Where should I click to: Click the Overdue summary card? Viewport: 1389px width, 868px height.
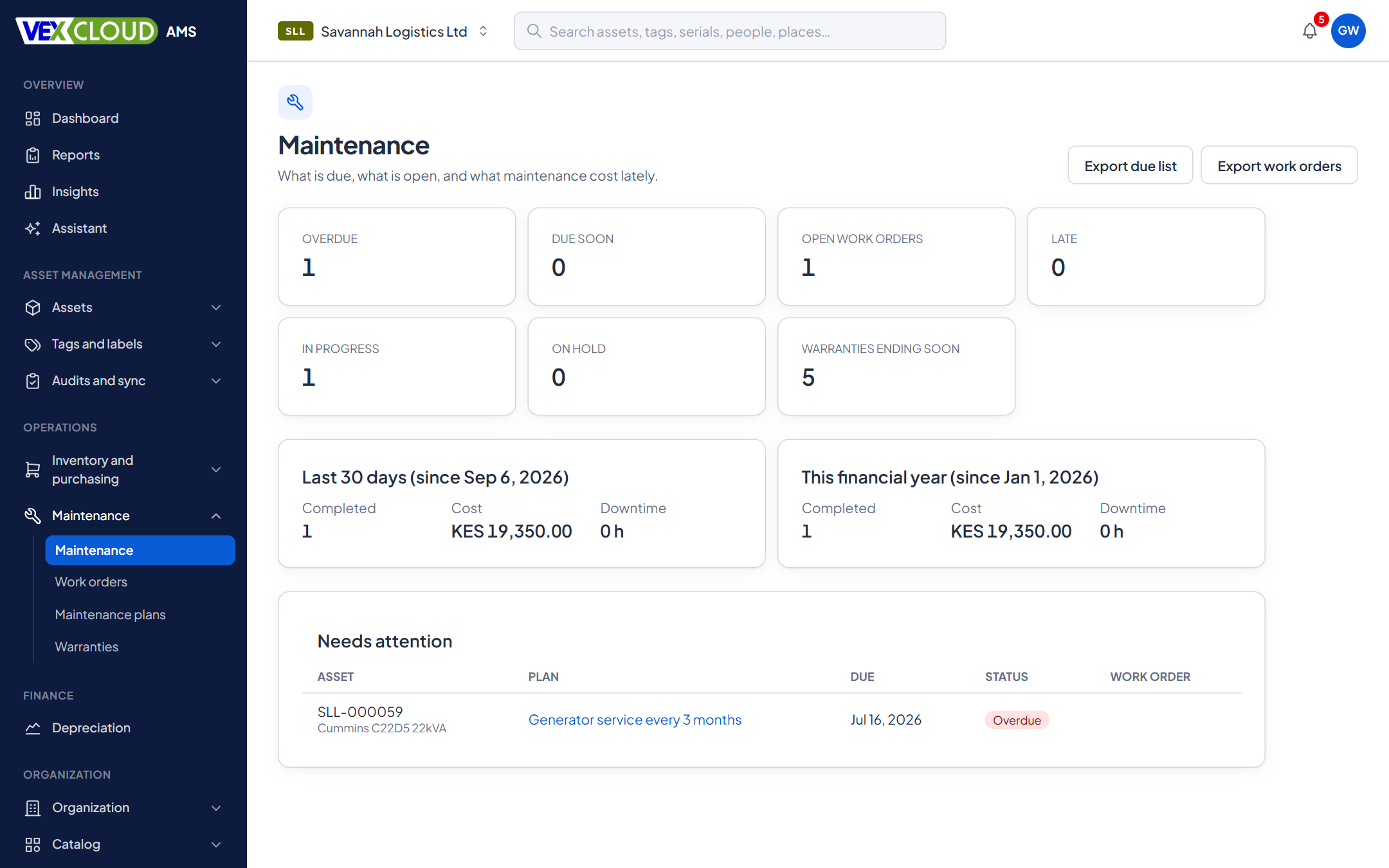pos(397,257)
